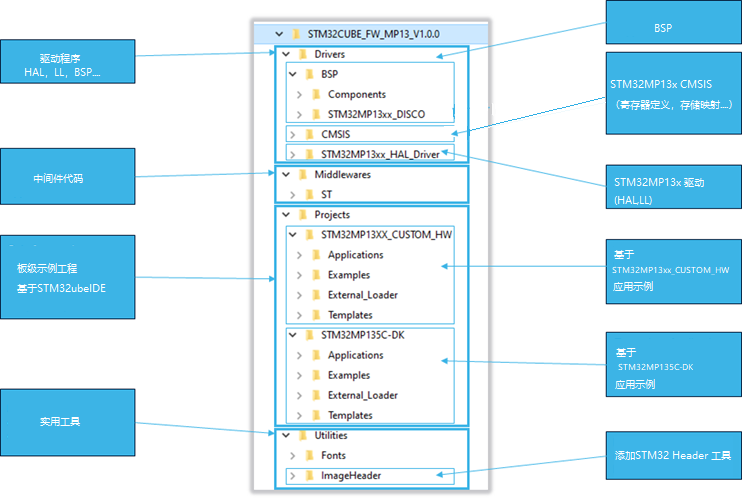The width and height of the screenshot is (742, 499).
Task: Select the STM32MP13xx_DISCO label
Action: pyautogui.click(x=376, y=114)
